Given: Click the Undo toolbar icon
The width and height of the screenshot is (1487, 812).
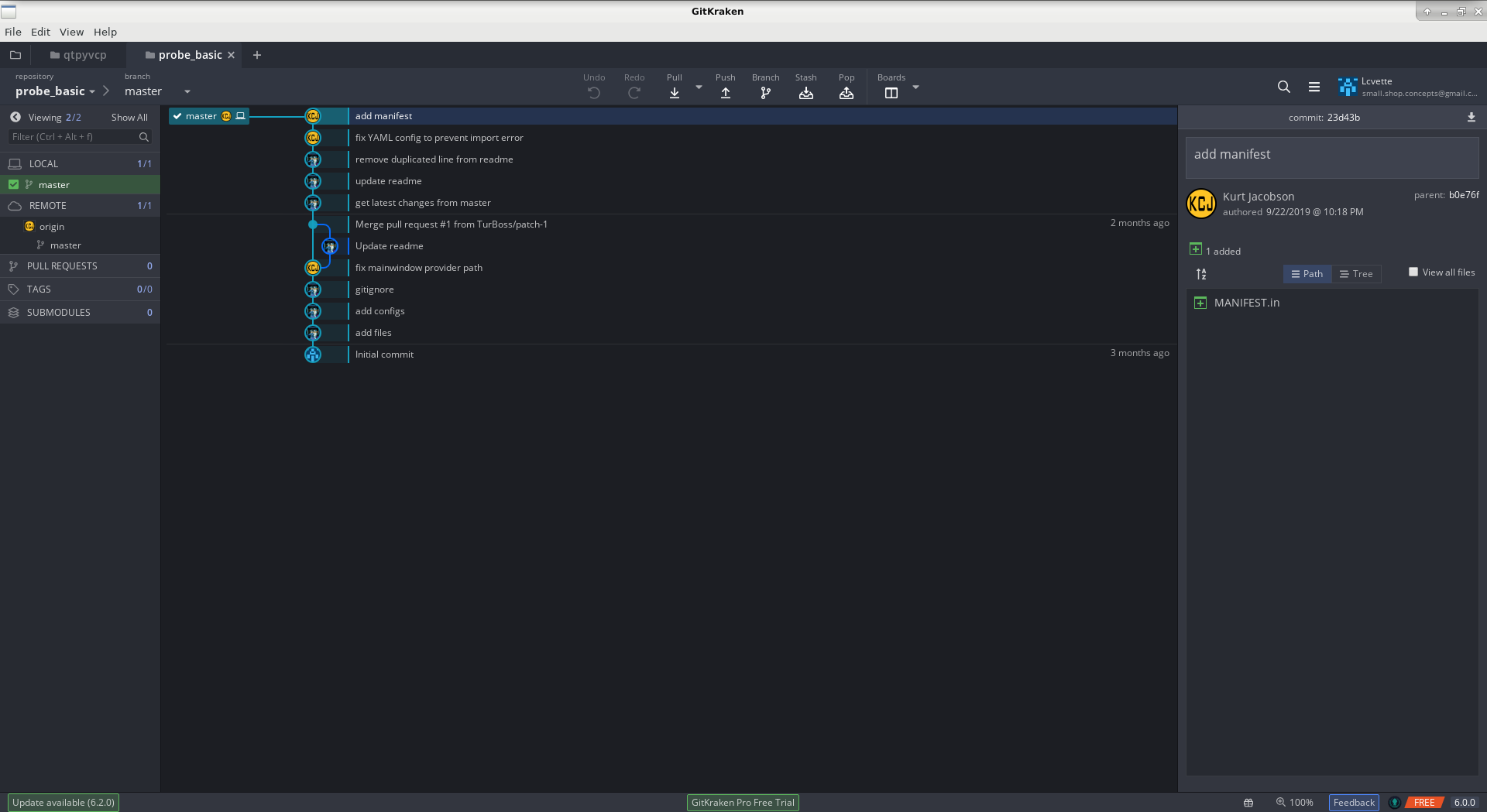Looking at the screenshot, I should [x=593, y=93].
